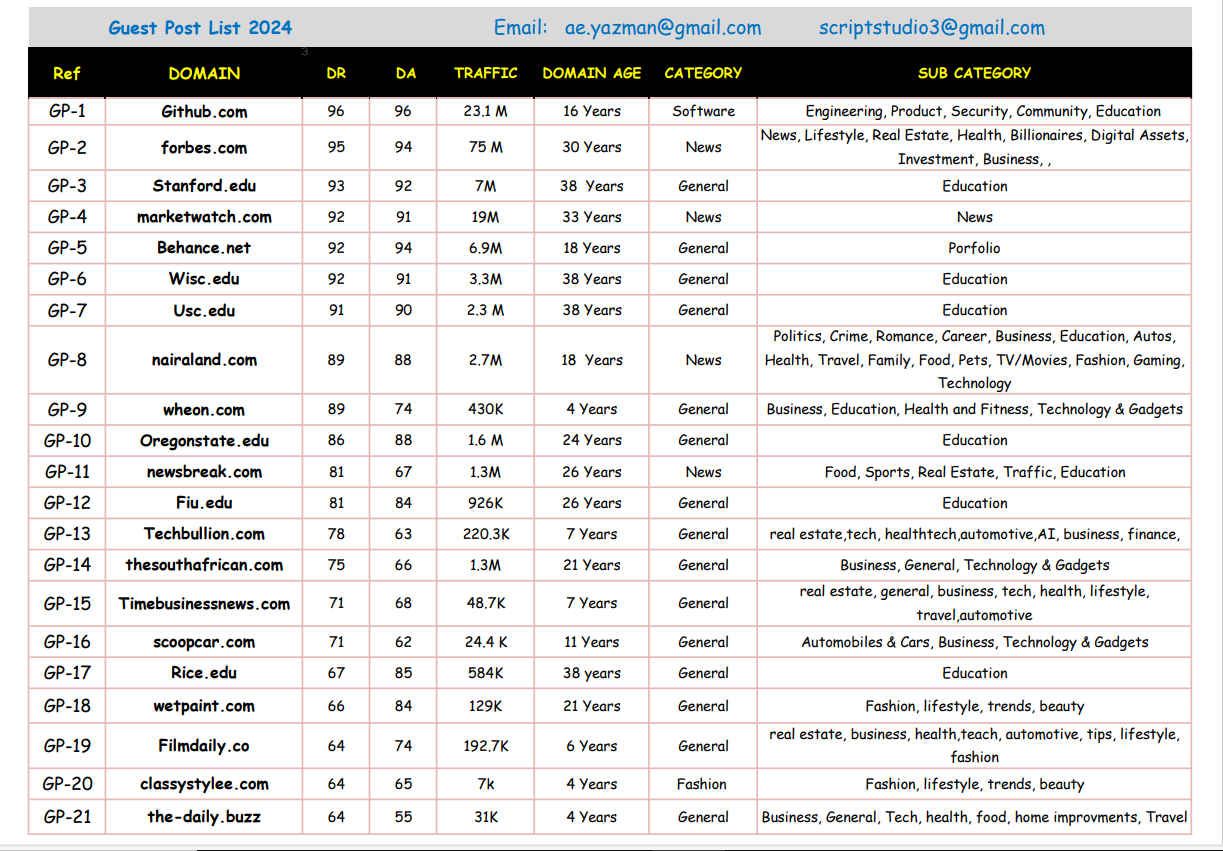Click the 'Engineering, Product, Security' sub category cell
The image size is (1223, 851).
pos(974,111)
